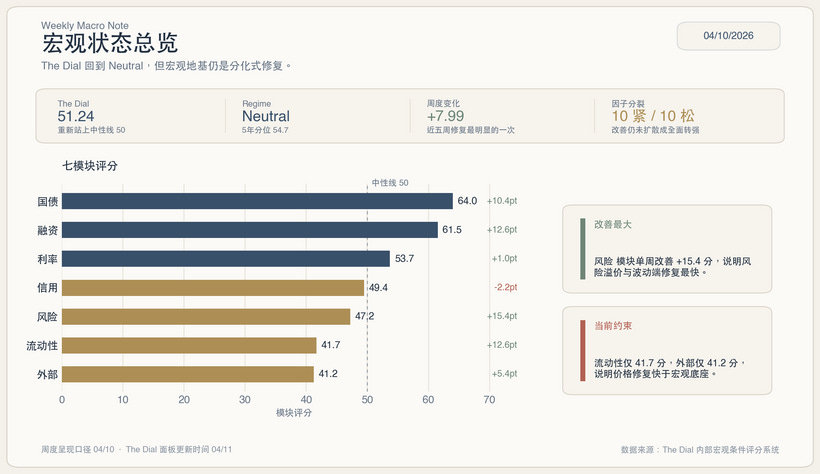The height and width of the screenshot is (474, 820).
Task: Click the 改善最大 card heading
Action: 613,224
